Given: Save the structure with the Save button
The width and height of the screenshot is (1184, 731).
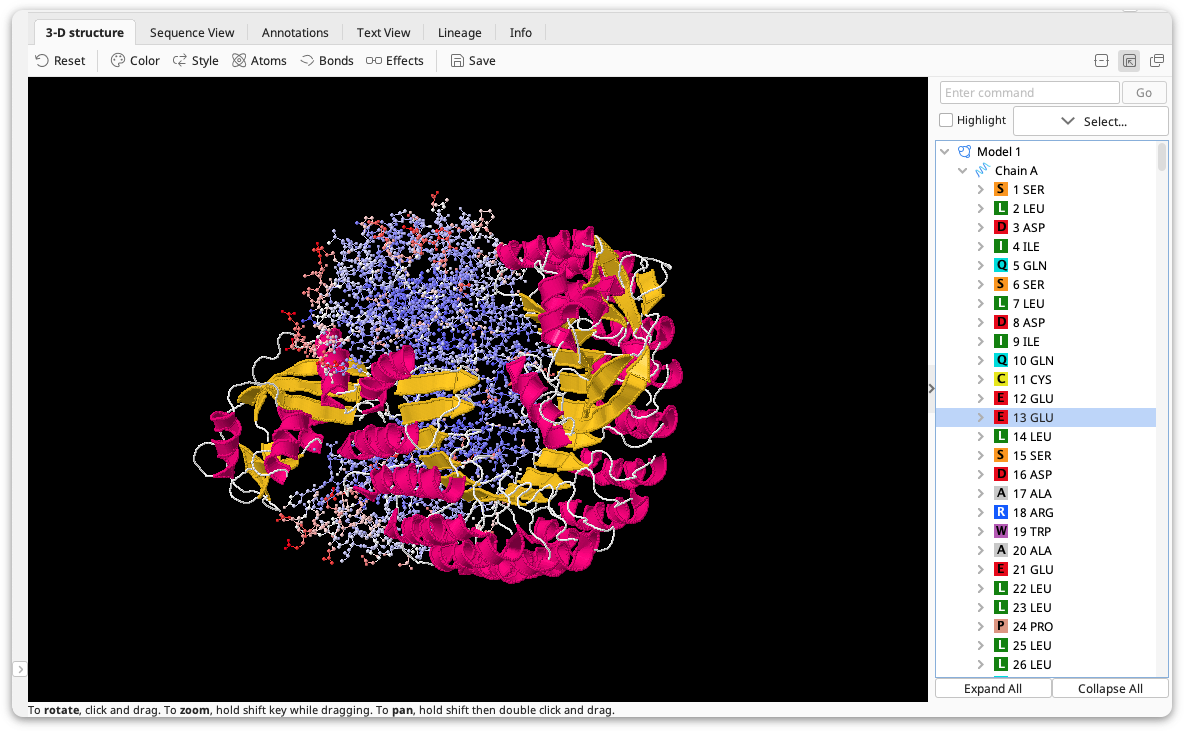Looking at the screenshot, I should (x=473, y=60).
